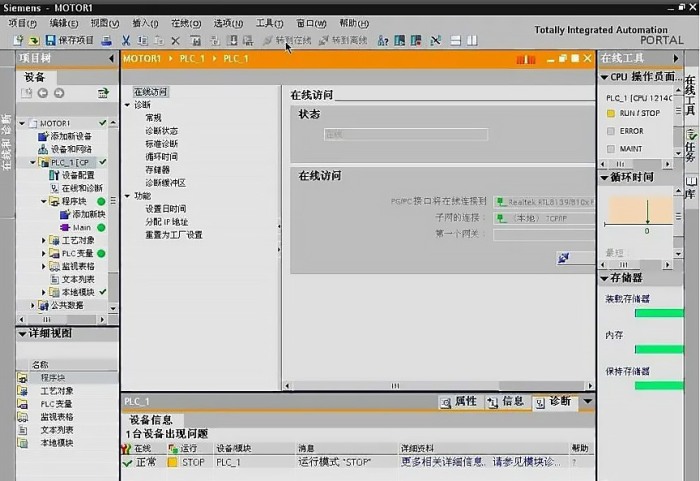
Task: Collapse the 存储器 section in online tools
Action: click(604, 278)
